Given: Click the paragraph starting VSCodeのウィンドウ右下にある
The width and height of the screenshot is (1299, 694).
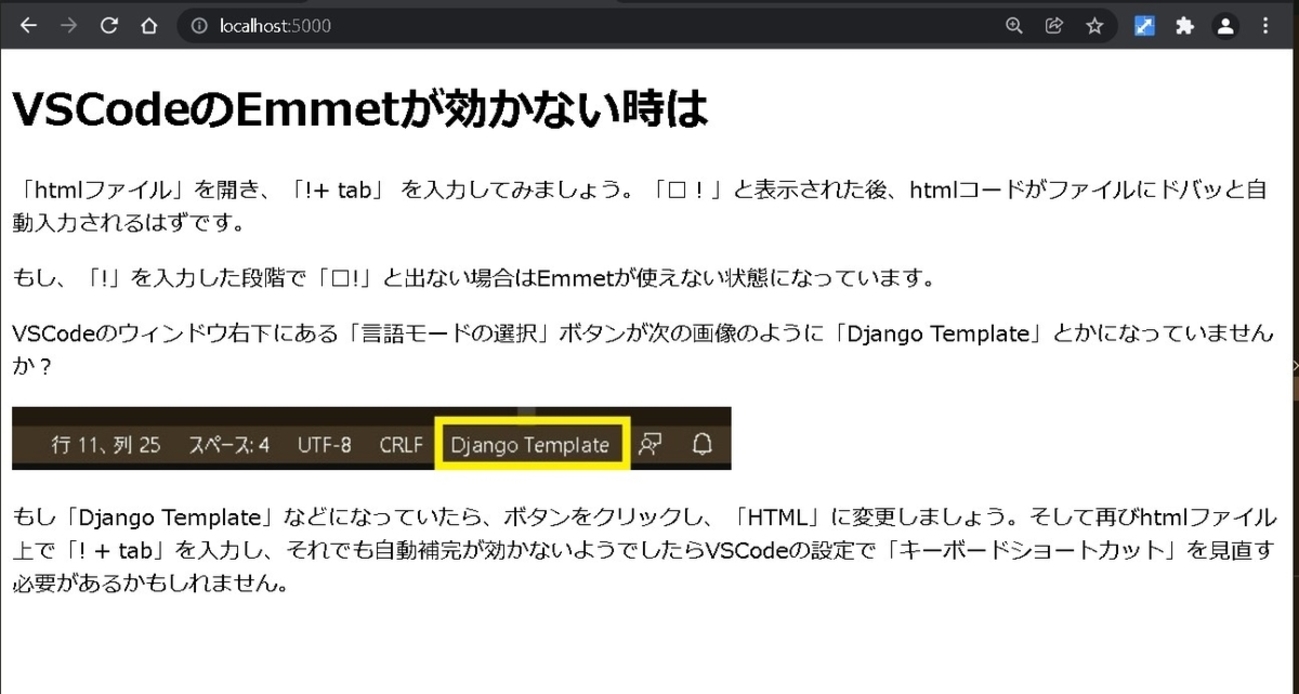Looking at the screenshot, I should pos(643,350).
